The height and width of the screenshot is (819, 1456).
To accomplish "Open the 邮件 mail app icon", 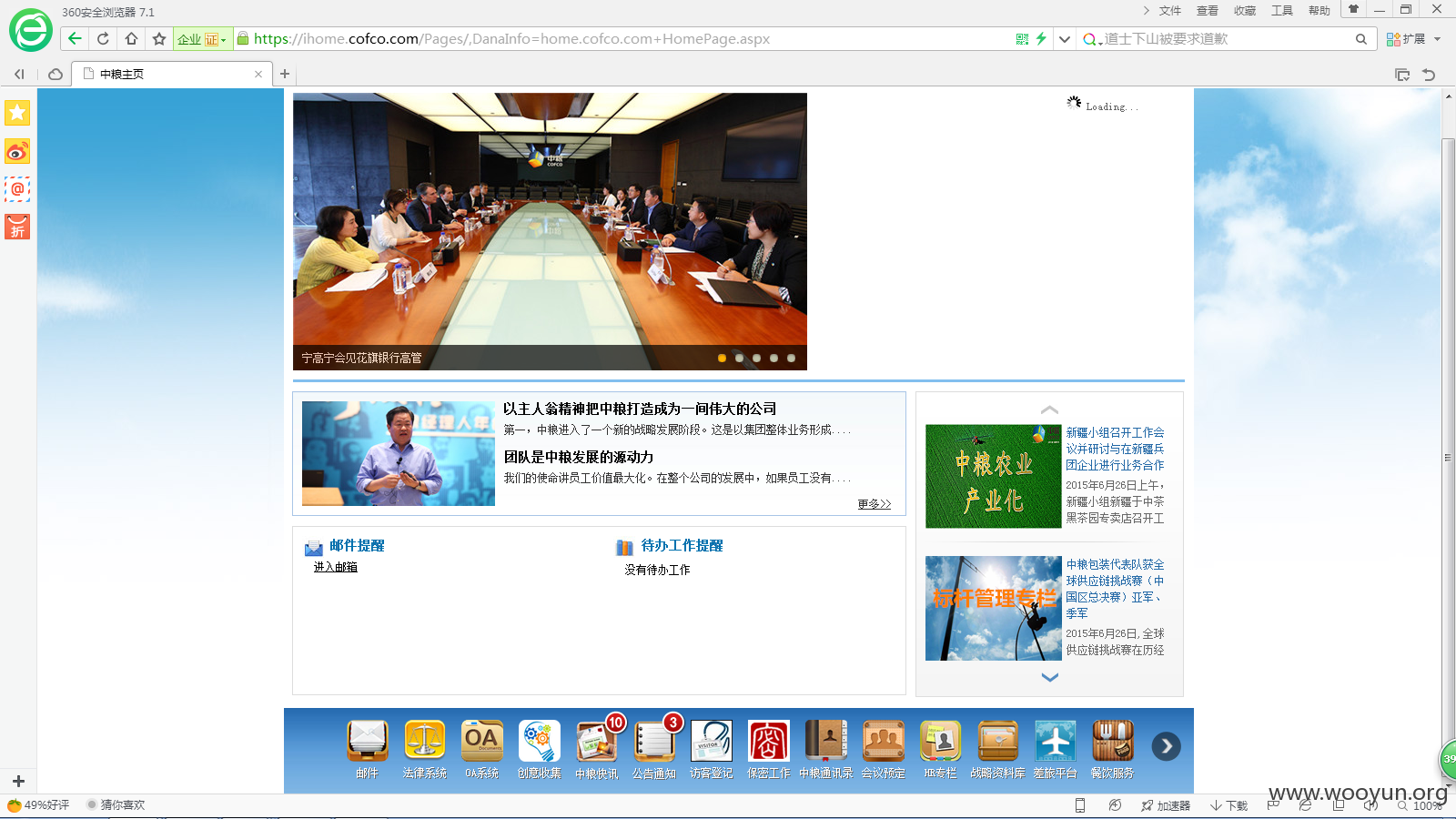I will pyautogui.click(x=368, y=741).
